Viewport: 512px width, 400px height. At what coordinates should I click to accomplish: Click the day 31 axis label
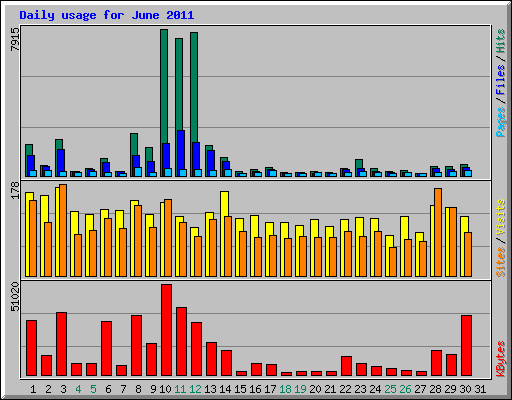click(x=480, y=389)
